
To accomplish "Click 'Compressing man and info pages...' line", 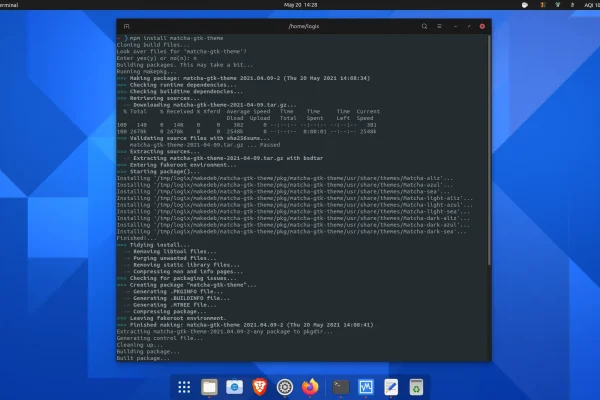I will [x=183, y=272].
